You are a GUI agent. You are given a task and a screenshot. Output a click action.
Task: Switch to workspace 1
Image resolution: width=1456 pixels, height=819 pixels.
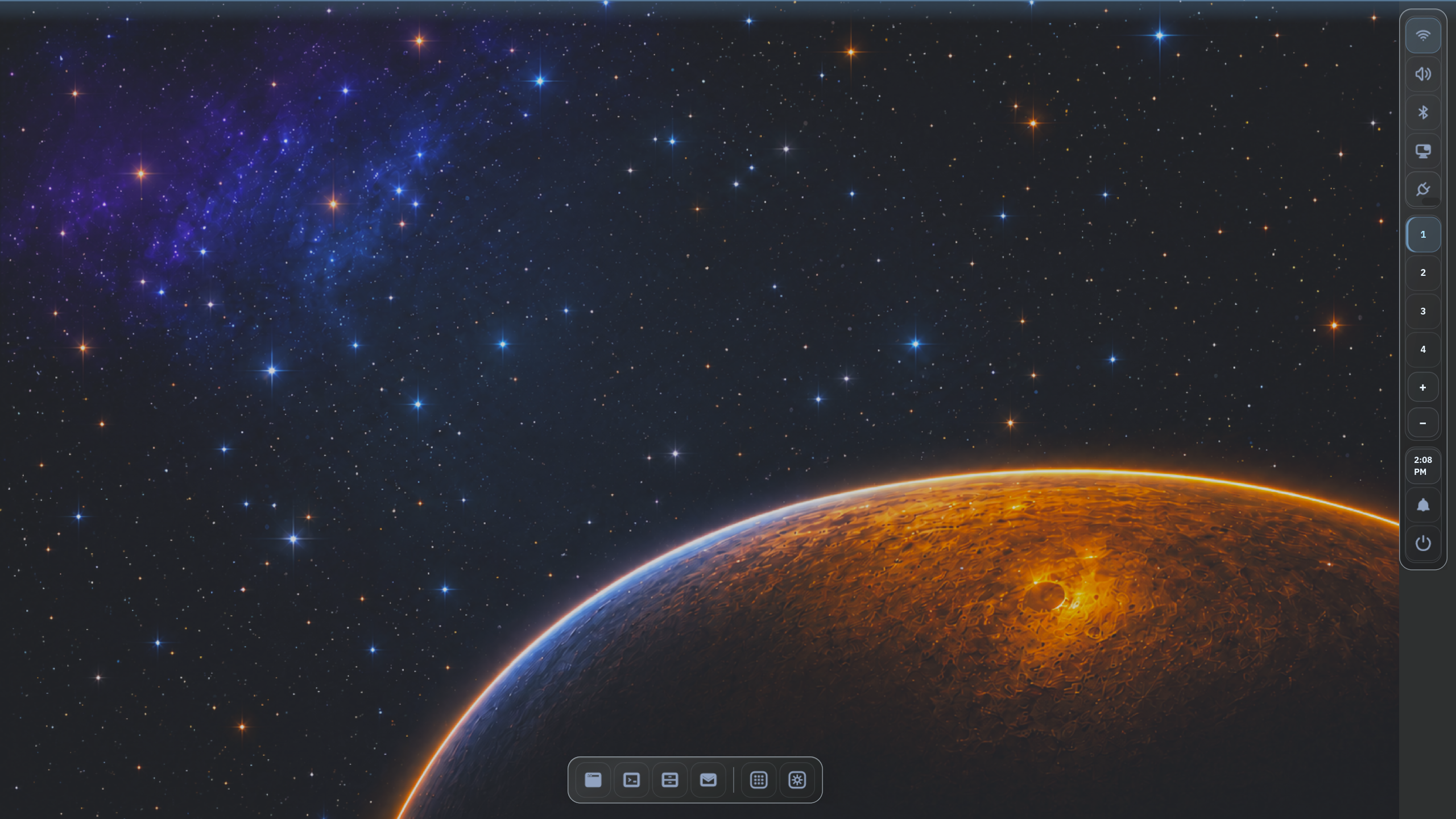[x=1422, y=234]
